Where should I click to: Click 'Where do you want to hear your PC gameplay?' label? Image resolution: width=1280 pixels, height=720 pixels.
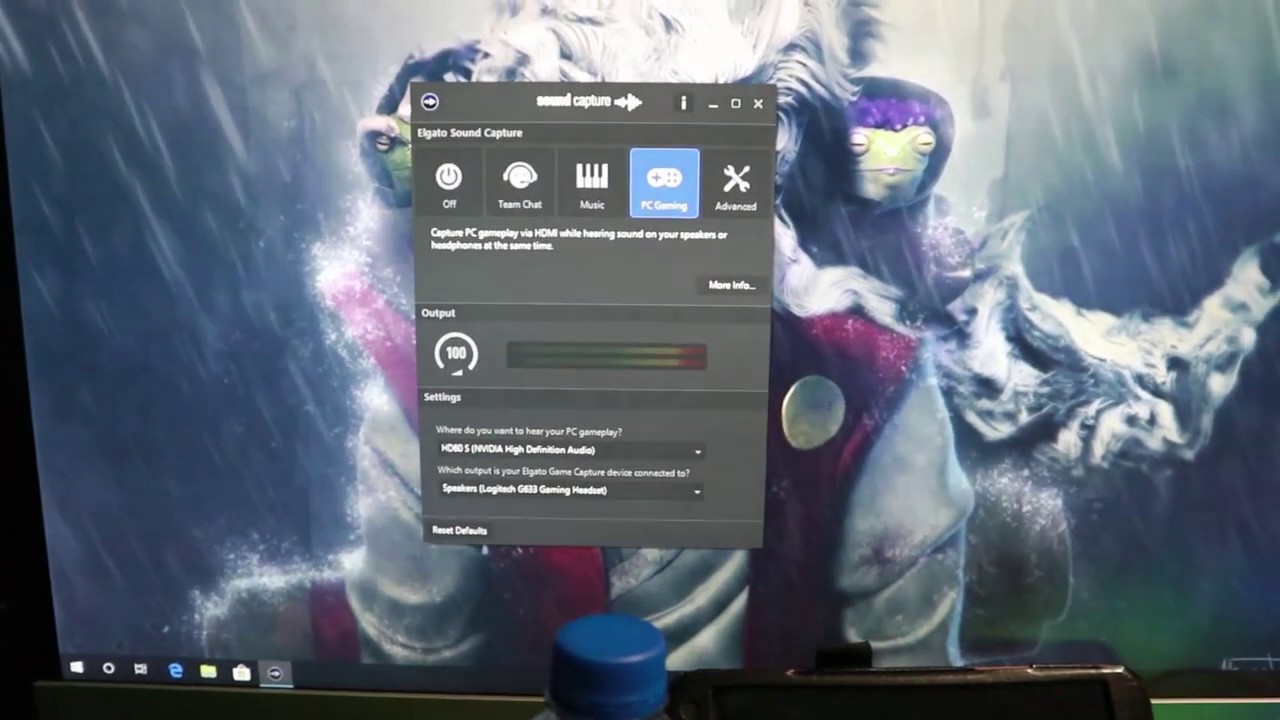(529, 431)
